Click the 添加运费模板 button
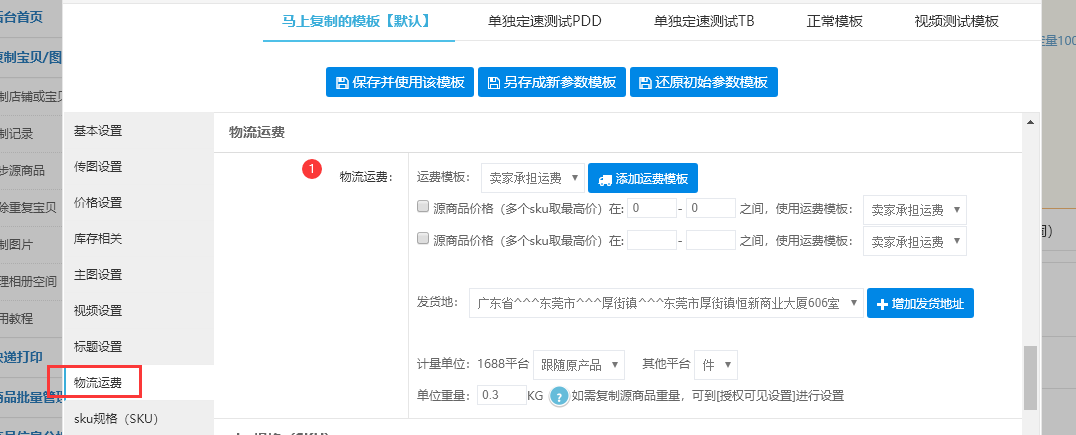 (x=643, y=178)
